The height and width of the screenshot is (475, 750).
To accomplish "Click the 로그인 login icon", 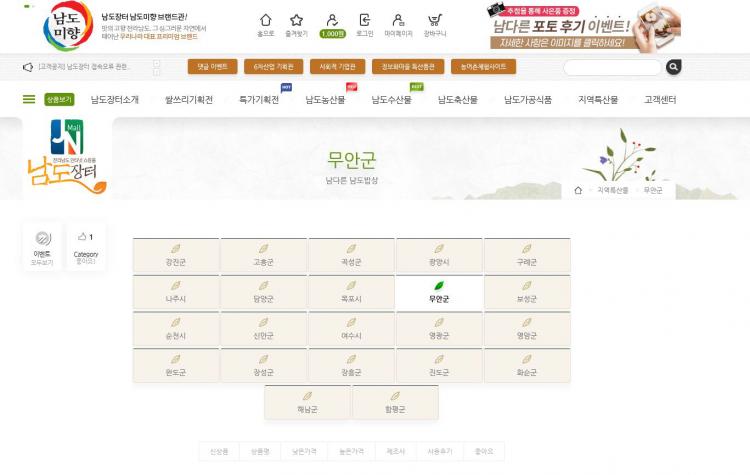I will pos(365,22).
